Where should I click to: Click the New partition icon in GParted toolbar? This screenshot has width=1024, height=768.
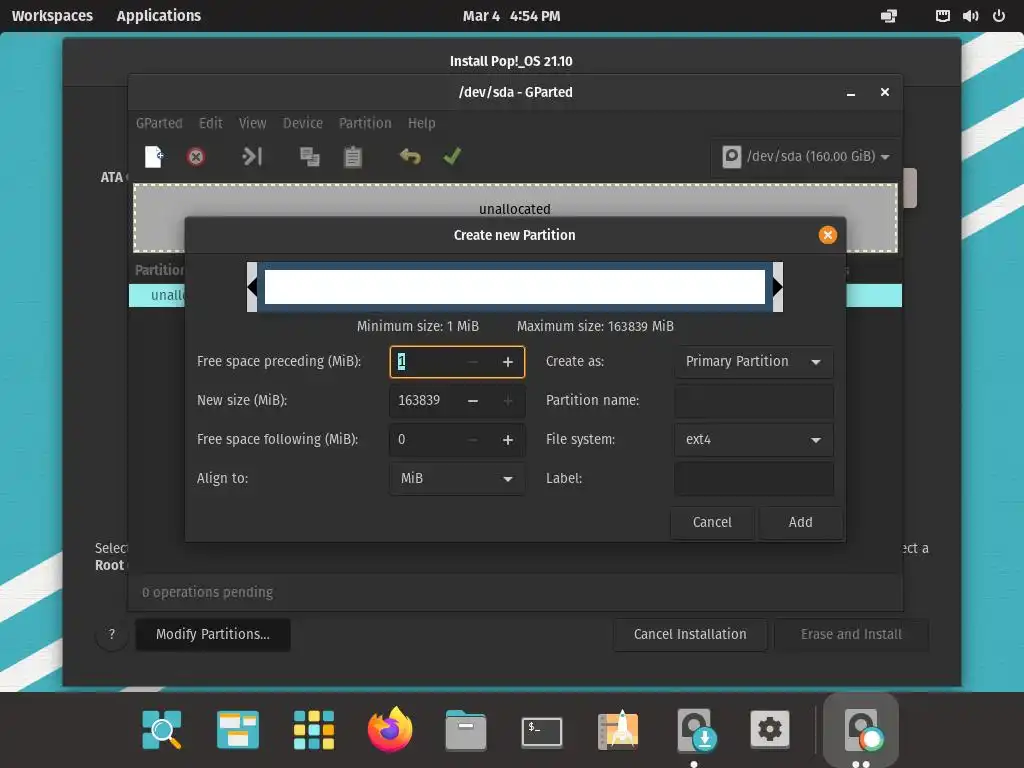[x=153, y=157]
